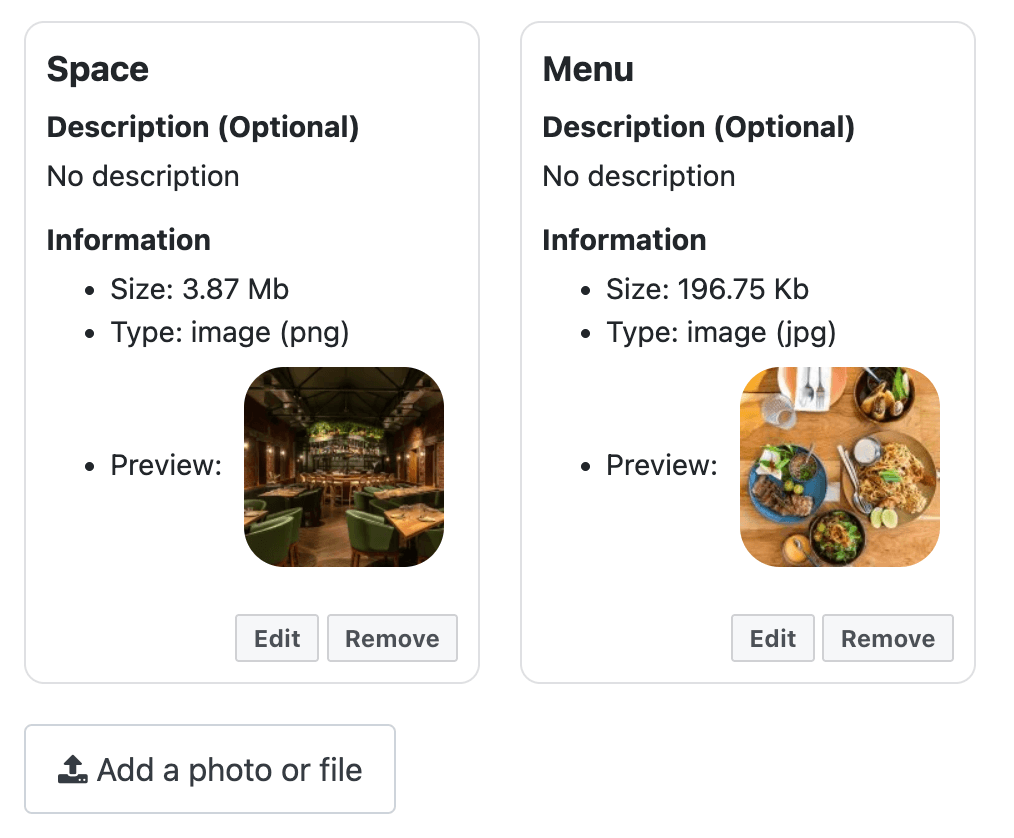Click Edit on the Space card
The height and width of the screenshot is (838, 1014).
277,638
